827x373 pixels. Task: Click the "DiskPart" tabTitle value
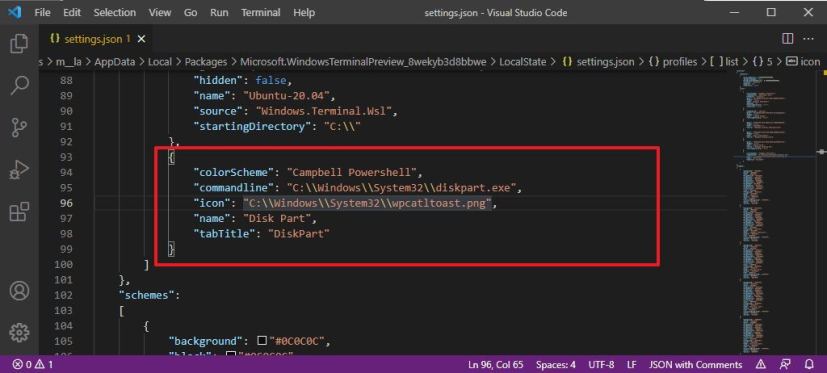299,234
